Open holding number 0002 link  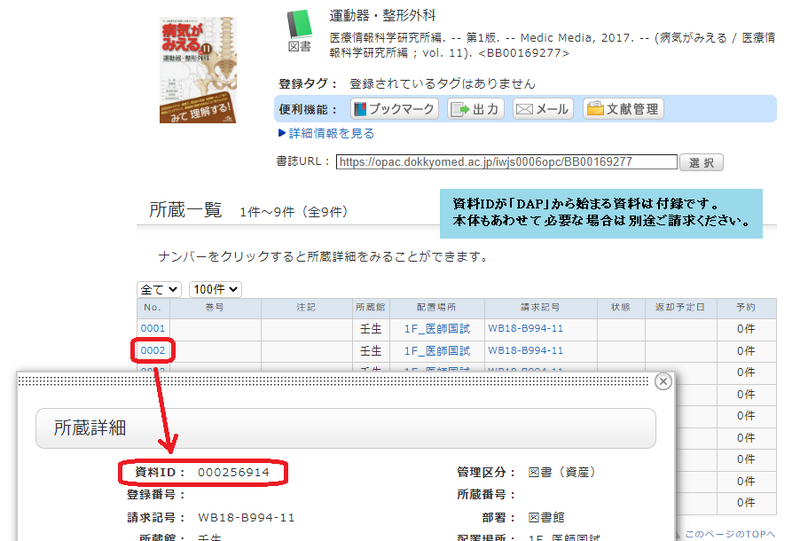point(153,351)
